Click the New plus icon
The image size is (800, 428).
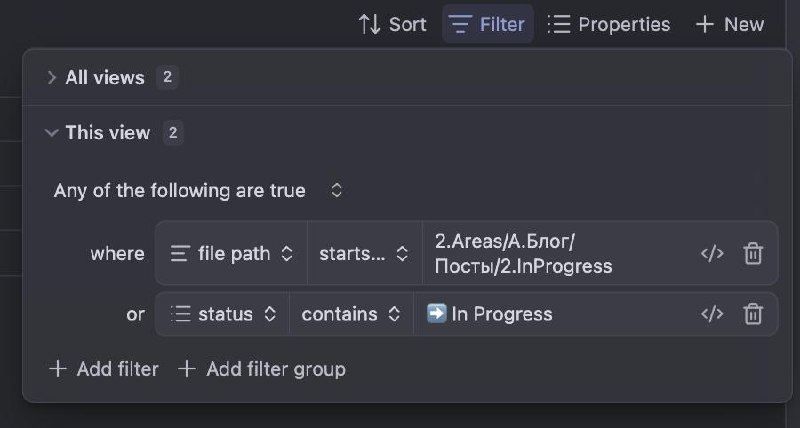click(705, 24)
